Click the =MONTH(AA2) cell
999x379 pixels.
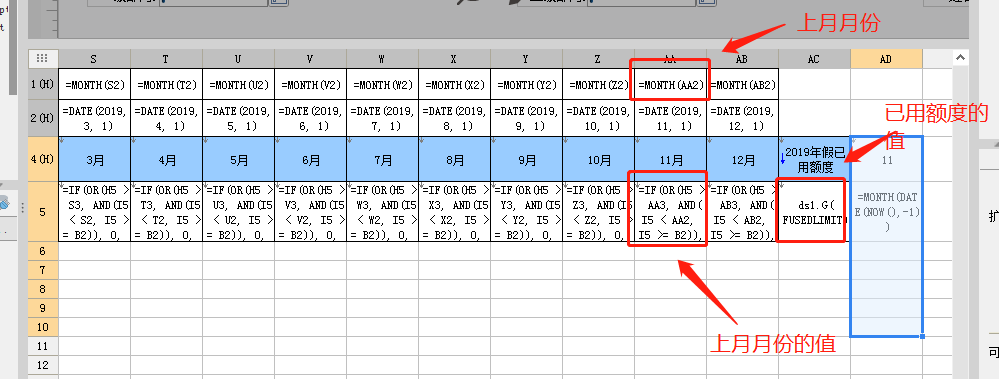point(670,84)
